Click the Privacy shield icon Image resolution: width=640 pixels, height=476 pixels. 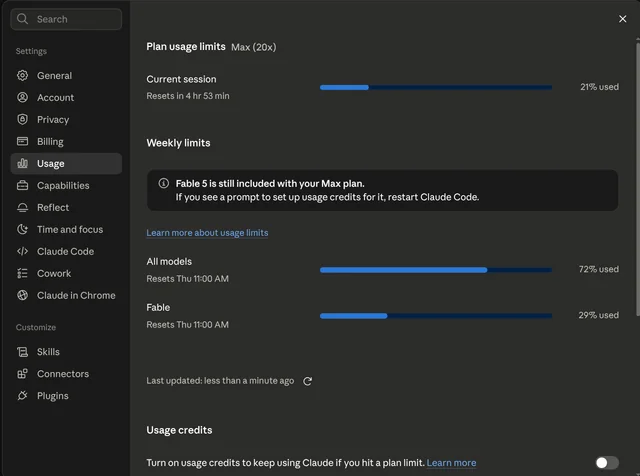pos(22,120)
